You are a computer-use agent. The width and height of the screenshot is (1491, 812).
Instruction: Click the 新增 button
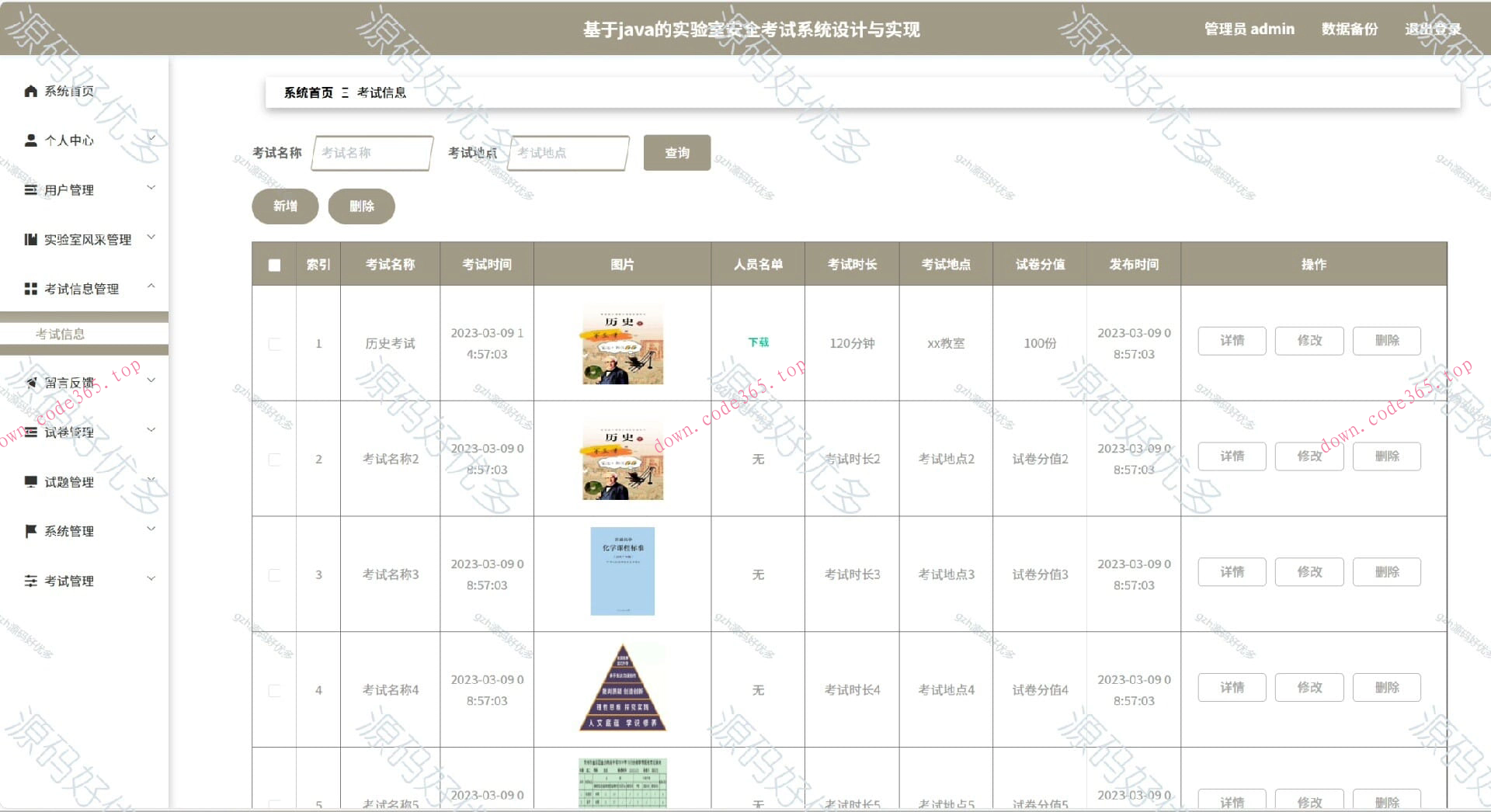[x=285, y=206]
